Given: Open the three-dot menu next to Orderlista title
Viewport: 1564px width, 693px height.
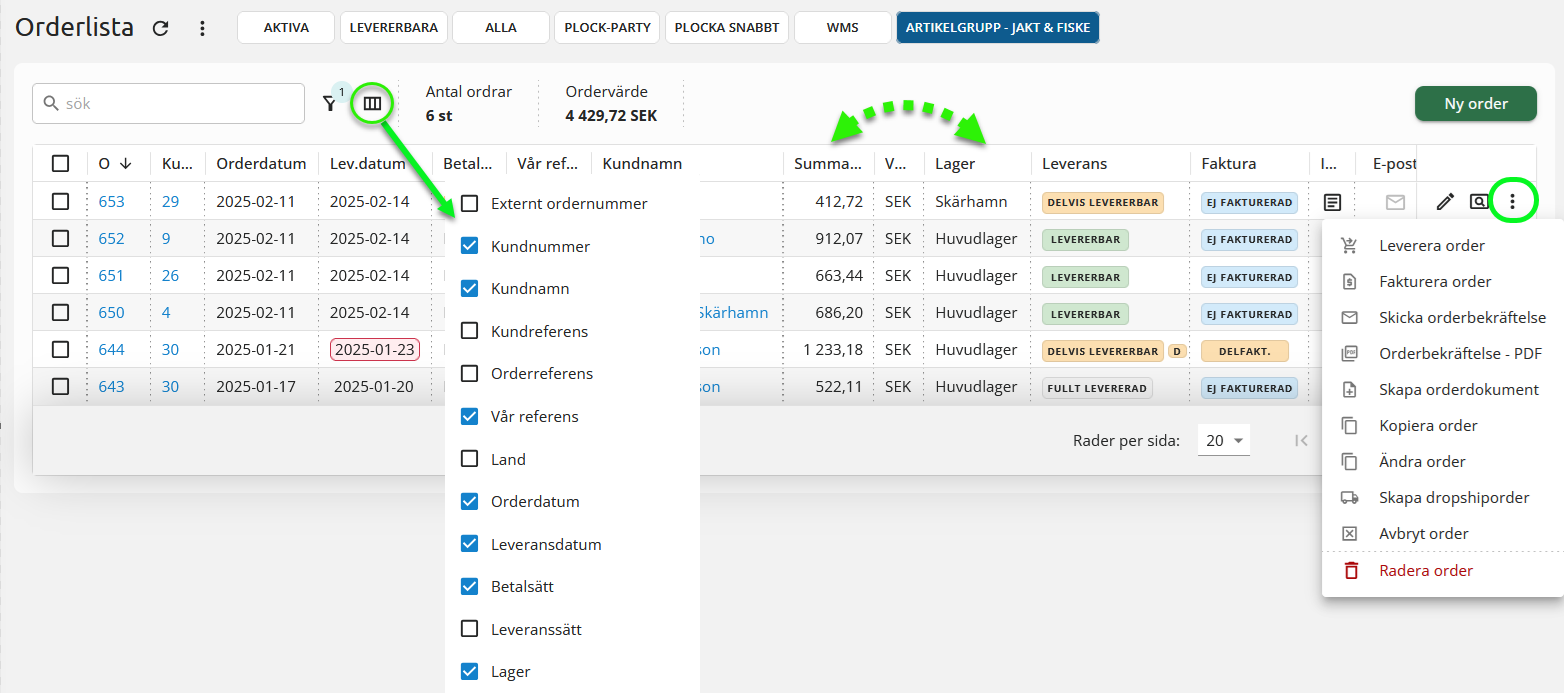Looking at the screenshot, I should [202, 28].
